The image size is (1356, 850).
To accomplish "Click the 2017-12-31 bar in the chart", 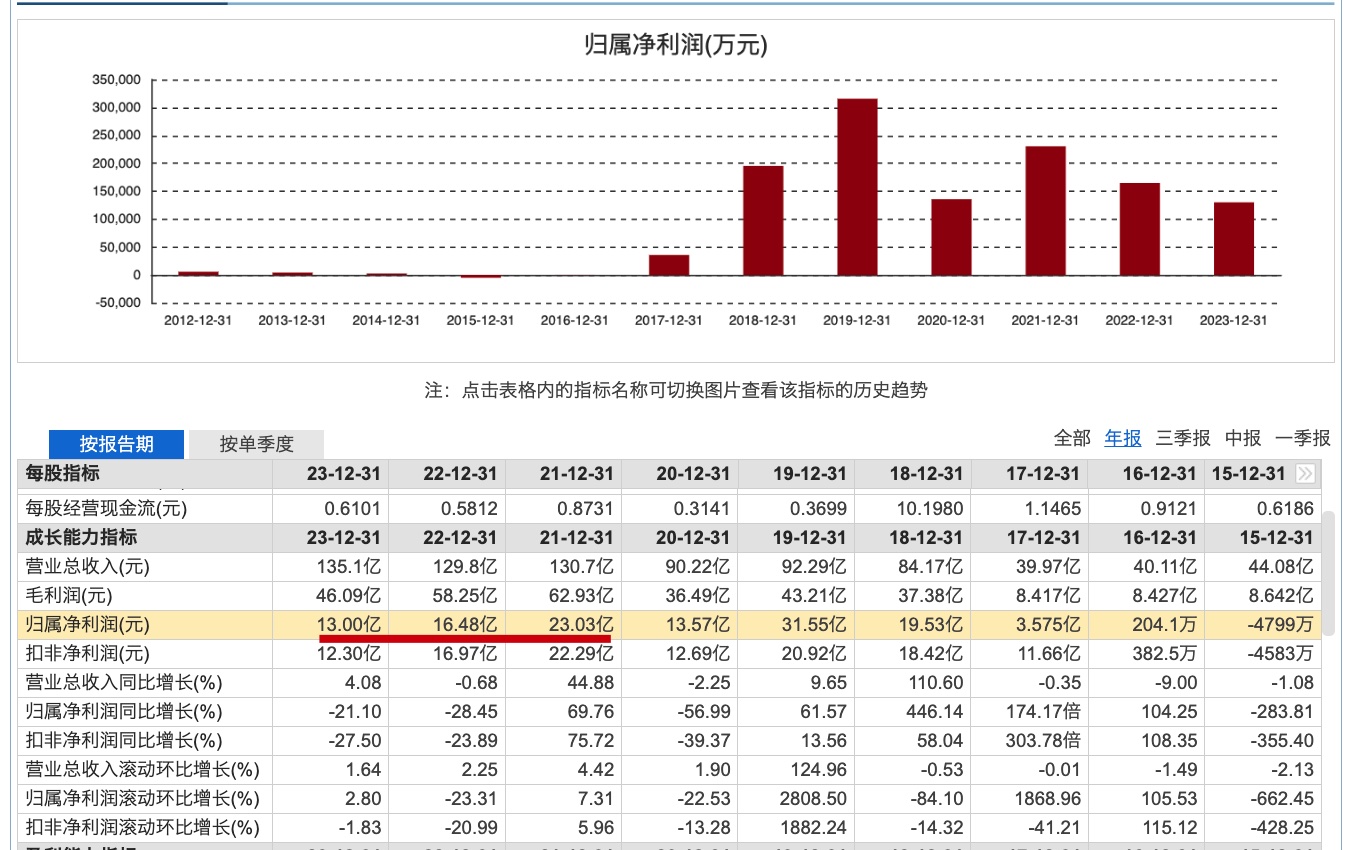I will (669, 265).
